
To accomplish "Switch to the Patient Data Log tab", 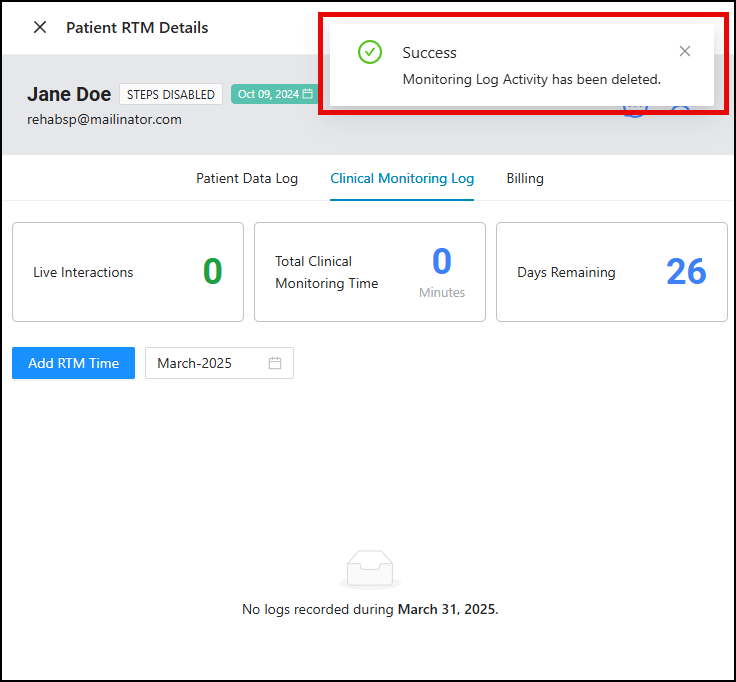I will pos(247,178).
